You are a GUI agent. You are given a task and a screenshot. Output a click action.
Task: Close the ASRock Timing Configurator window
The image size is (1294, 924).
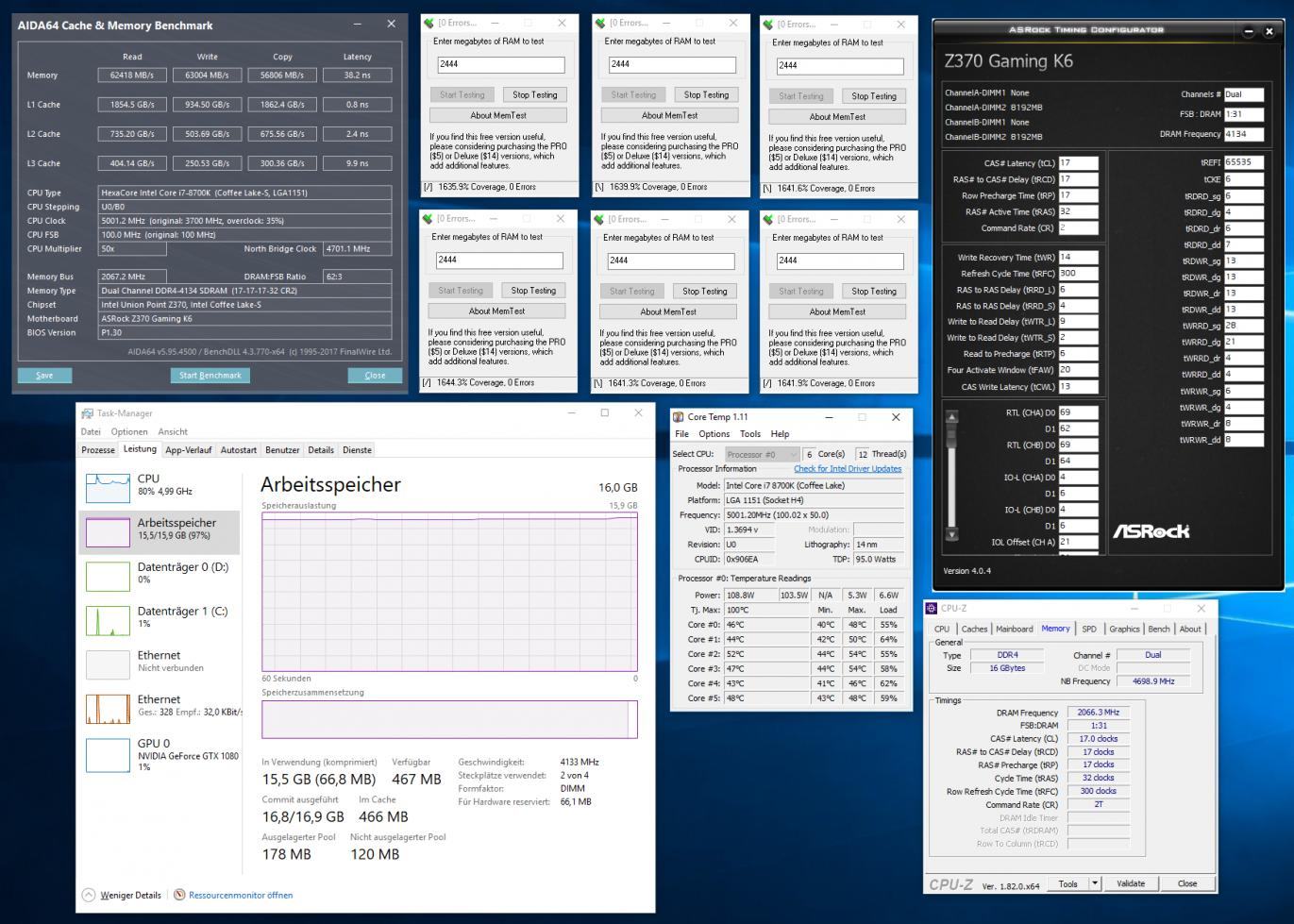coord(1269,31)
